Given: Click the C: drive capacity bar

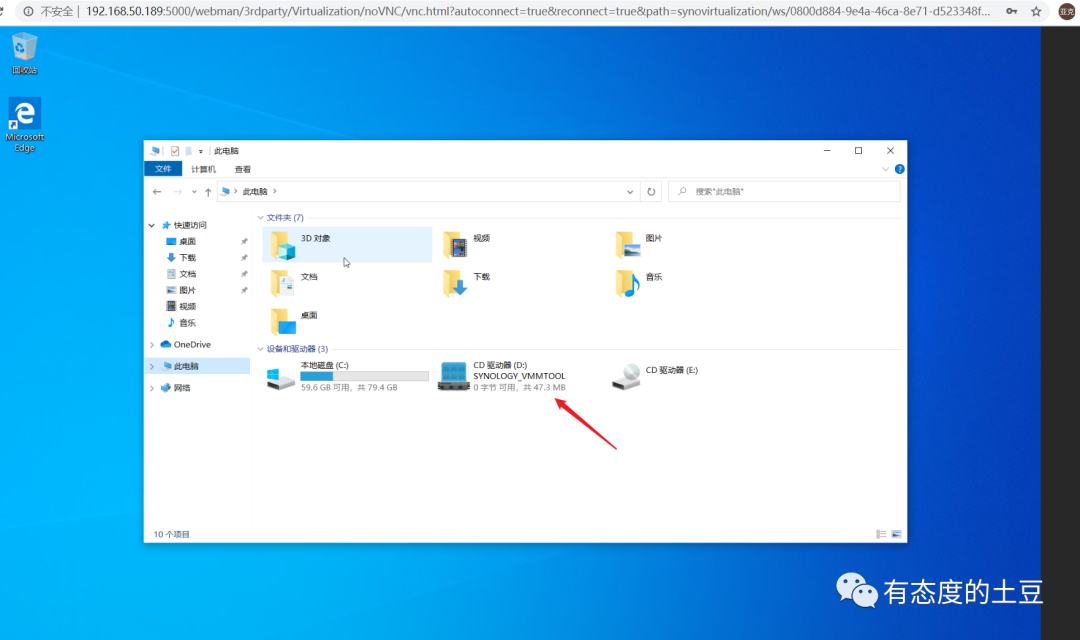Looking at the screenshot, I should point(364,376).
